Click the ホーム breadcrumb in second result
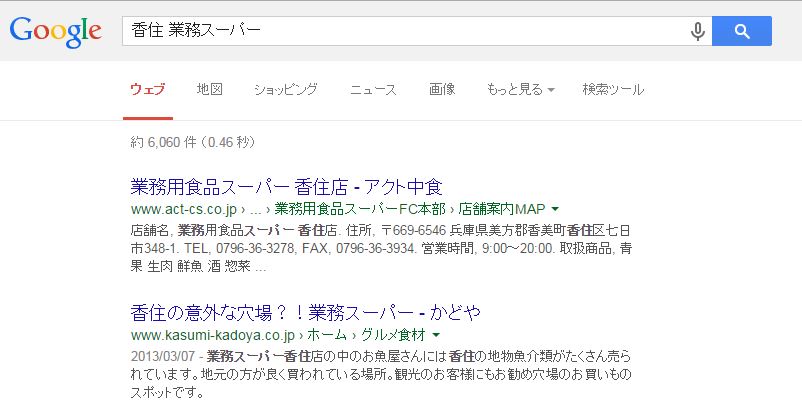 coord(327,335)
